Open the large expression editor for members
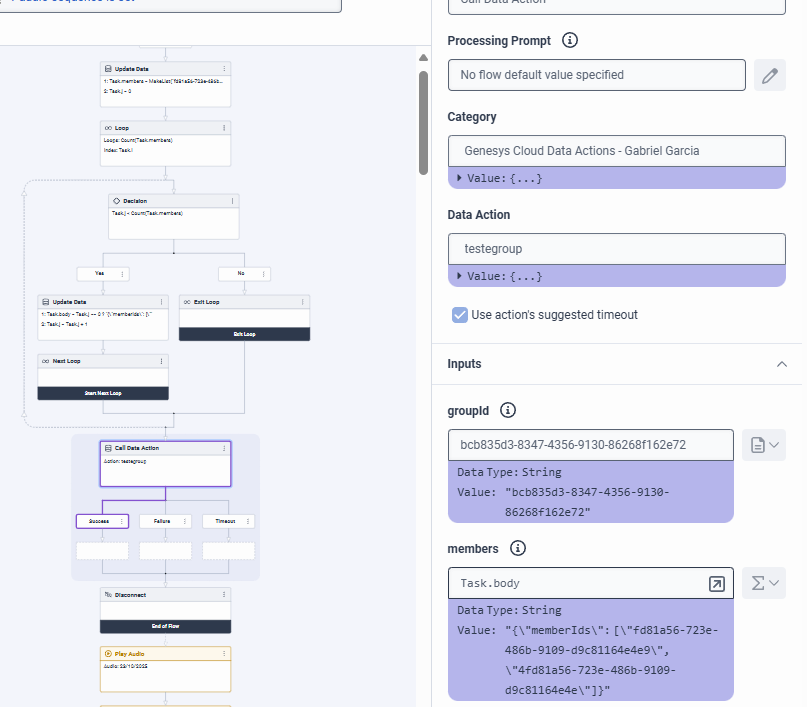 tap(716, 584)
